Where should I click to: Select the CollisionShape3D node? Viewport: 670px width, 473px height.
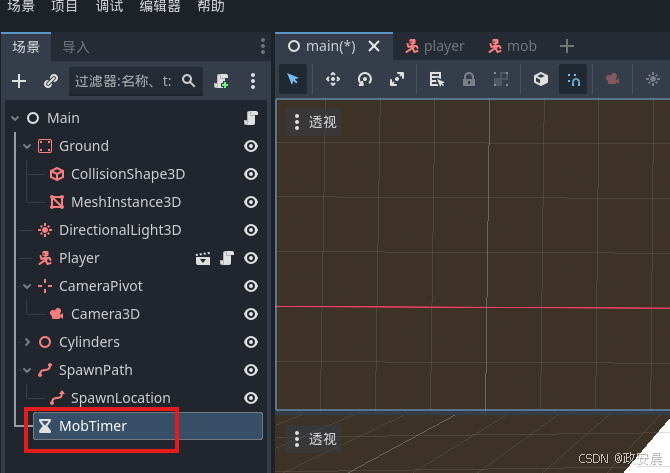(128, 174)
